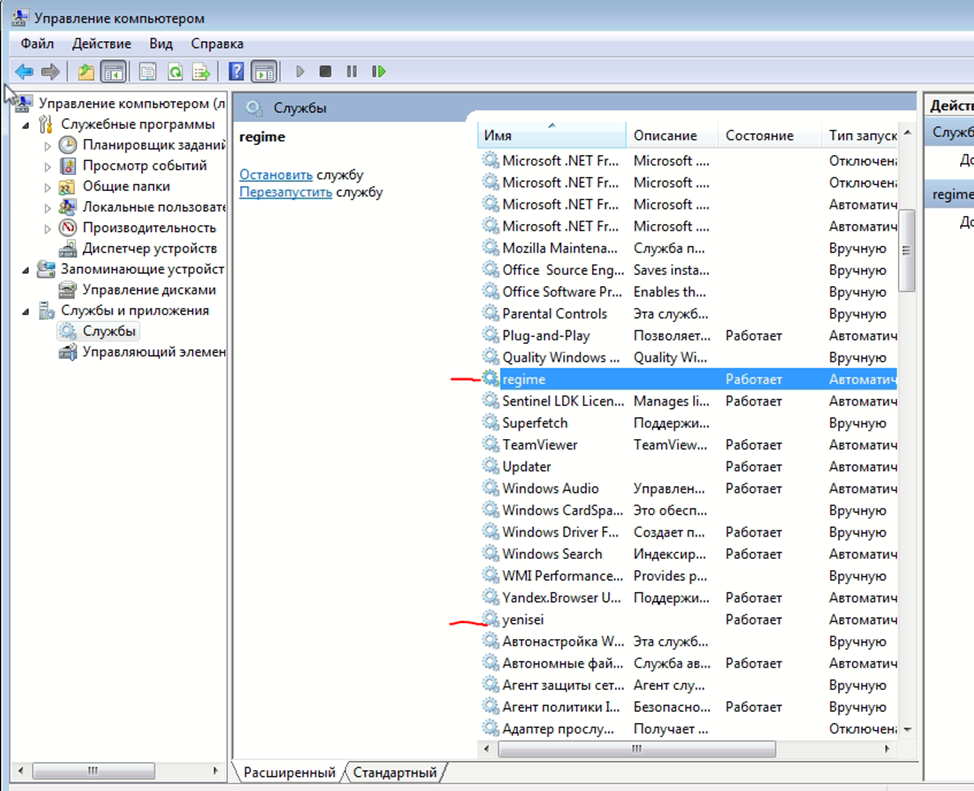Click the services list scroll down arrow
Viewport: 974px width, 791px height.
click(907, 729)
